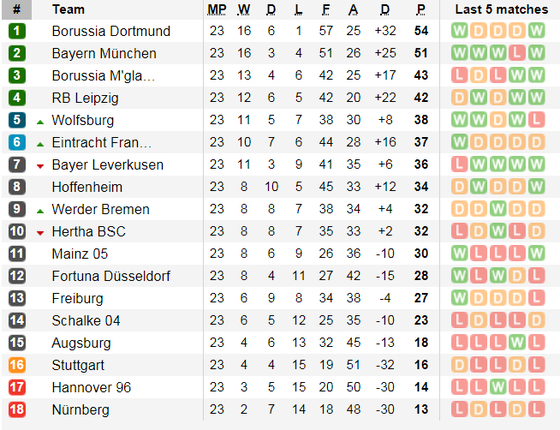
Task: Open the RB Leipzig team link
Action: [85, 98]
